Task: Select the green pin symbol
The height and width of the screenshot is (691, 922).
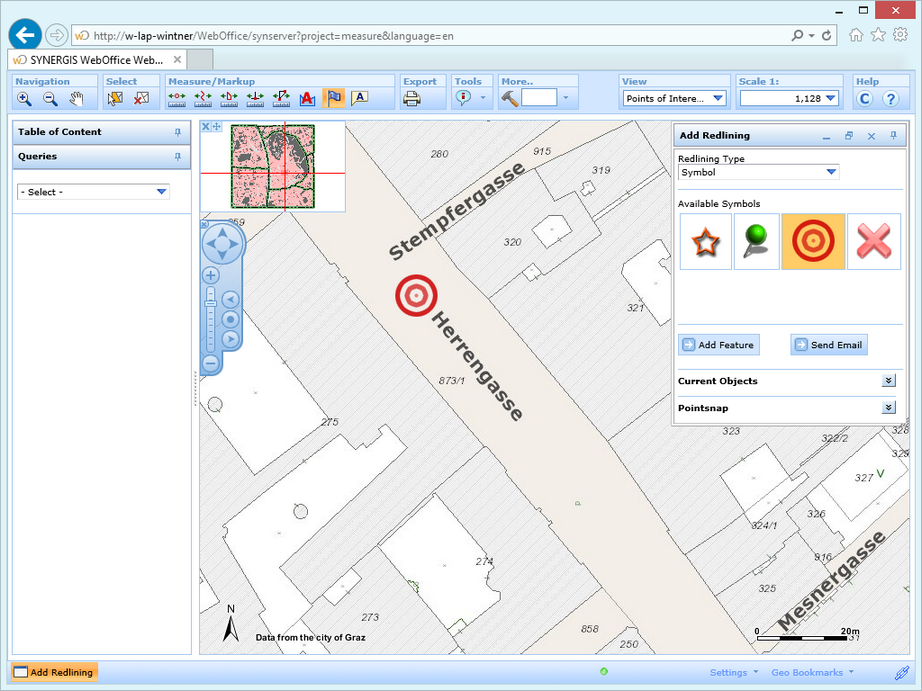Action: tap(757, 241)
